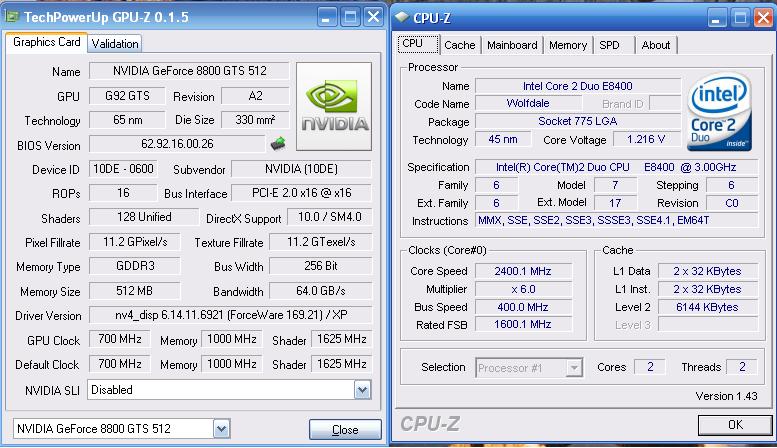This screenshot has width=777, height=448.
Task: Open the About tab in CPU-Z
Action: (x=656, y=45)
